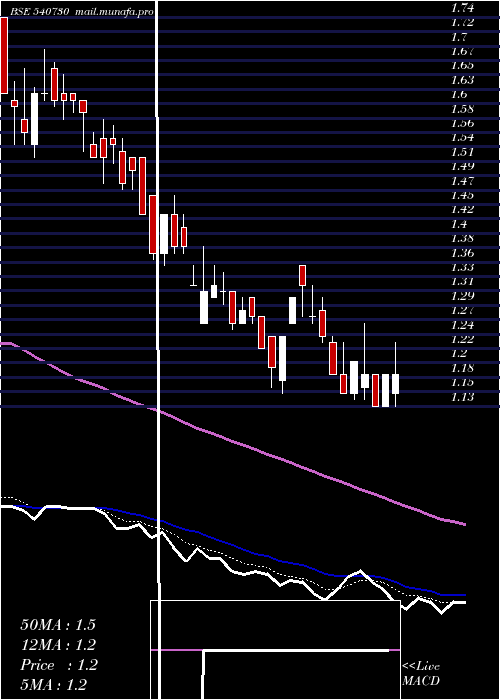Viewport: 500px width, 700px height.
Task: Click the 5MA : 1.2 readout
Action: 54,685
